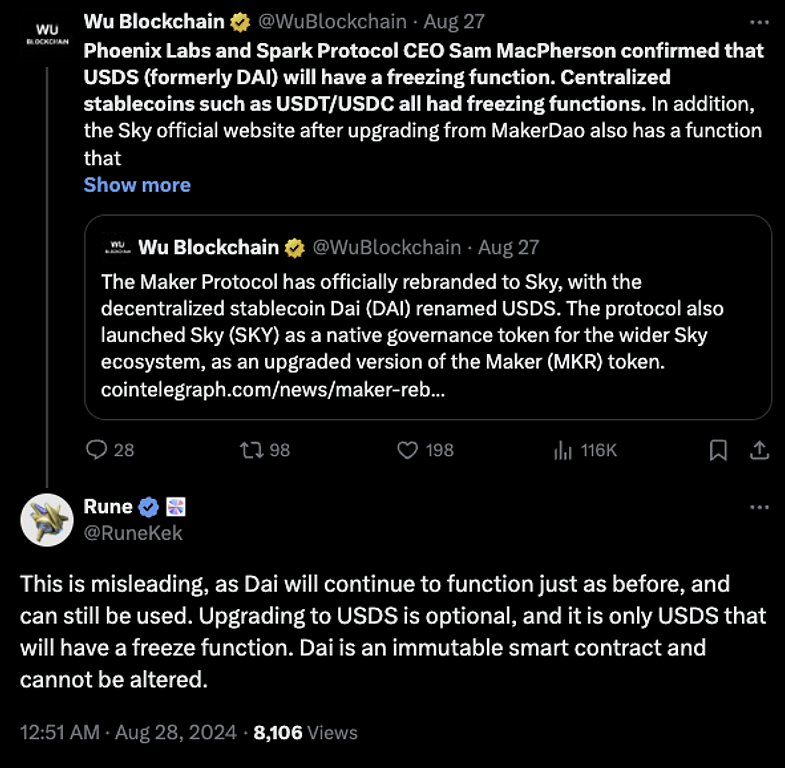This screenshot has width=785, height=768.
Task: Like the Wu Blockchain post (198 likes)
Action: 407,450
